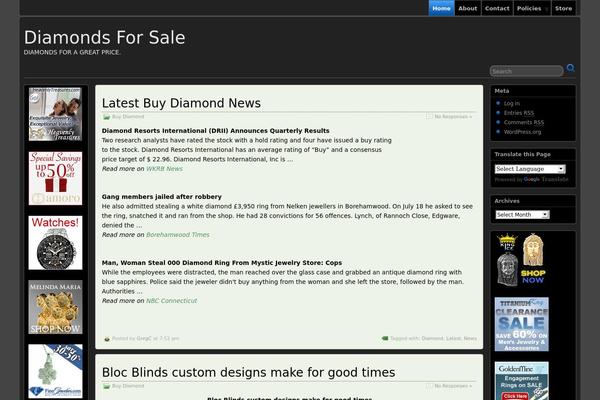Open the Comments RSS link
Screen dimensions: 600x400
523,122
